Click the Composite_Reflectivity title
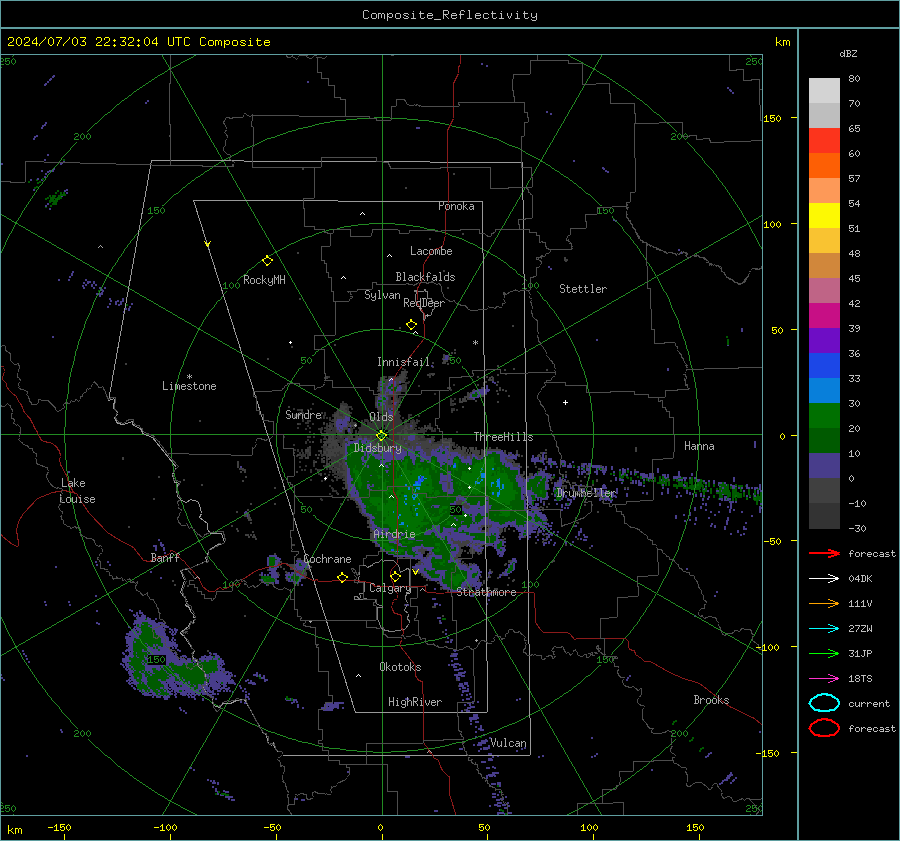This screenshot has width=900, height=841. [x=450, y=15]
